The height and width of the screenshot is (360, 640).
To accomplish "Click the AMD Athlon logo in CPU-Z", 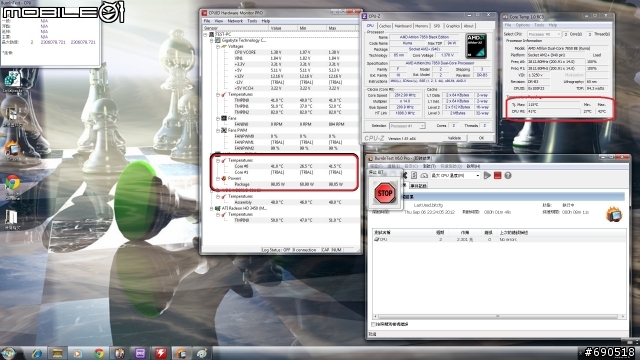I will [476, 45].
